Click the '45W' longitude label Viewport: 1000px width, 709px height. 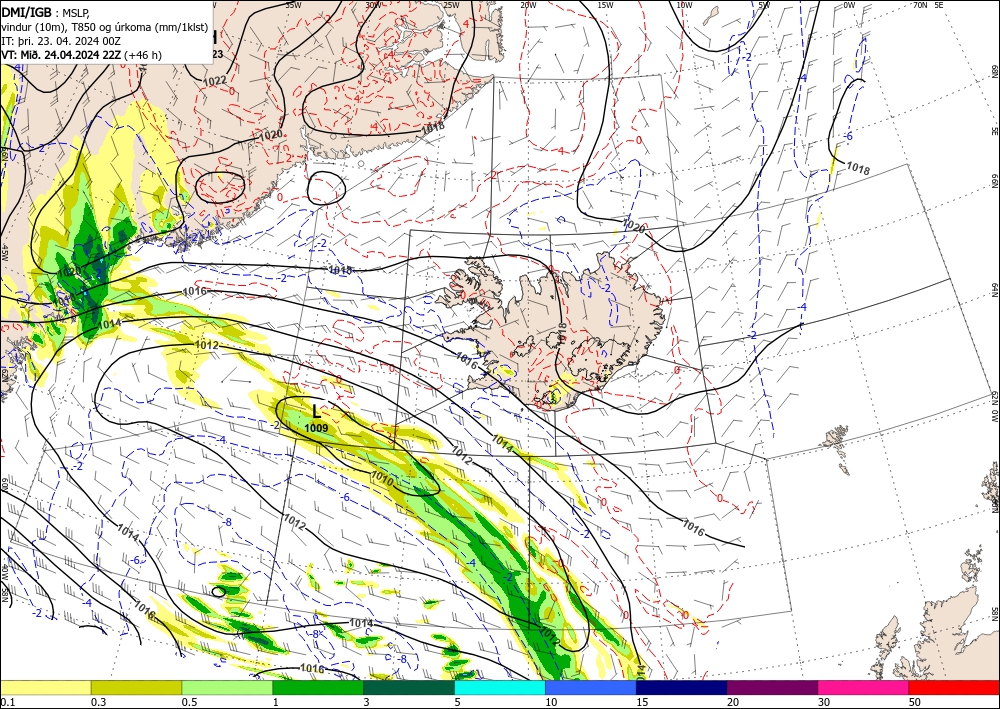coord(4,253)
